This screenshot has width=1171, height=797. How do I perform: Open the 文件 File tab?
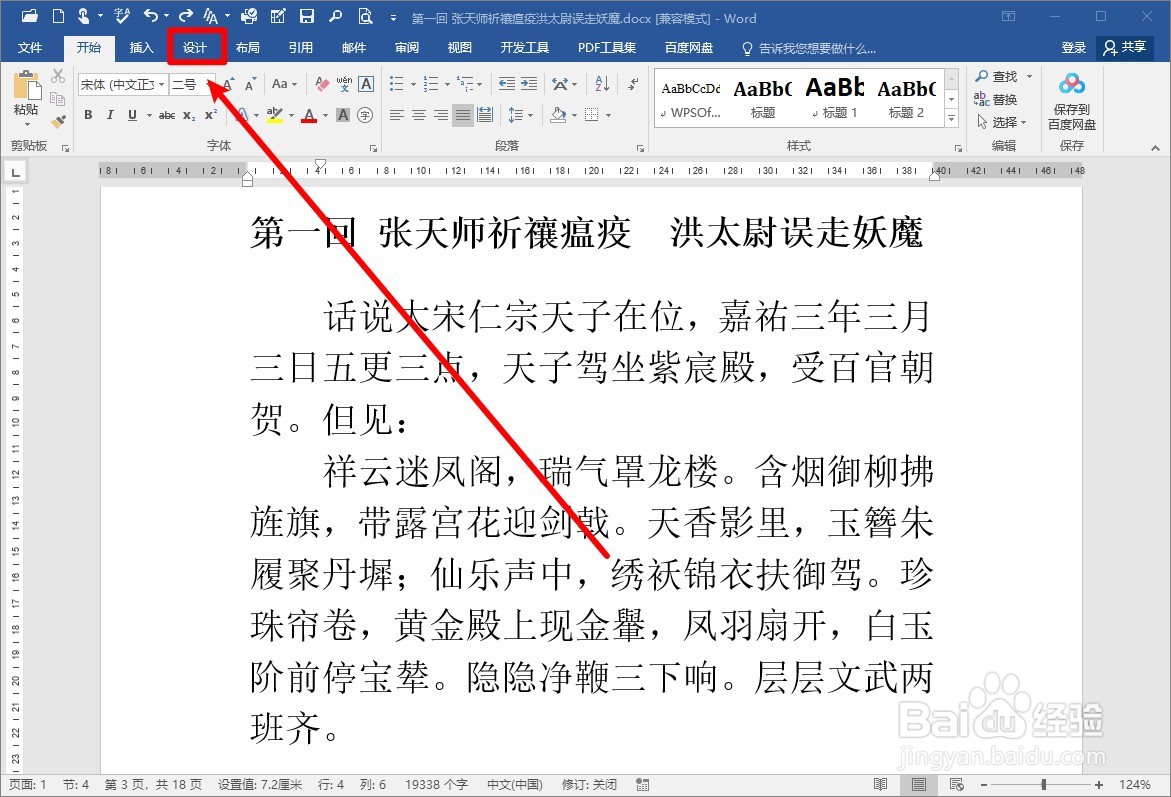(30, 48)
